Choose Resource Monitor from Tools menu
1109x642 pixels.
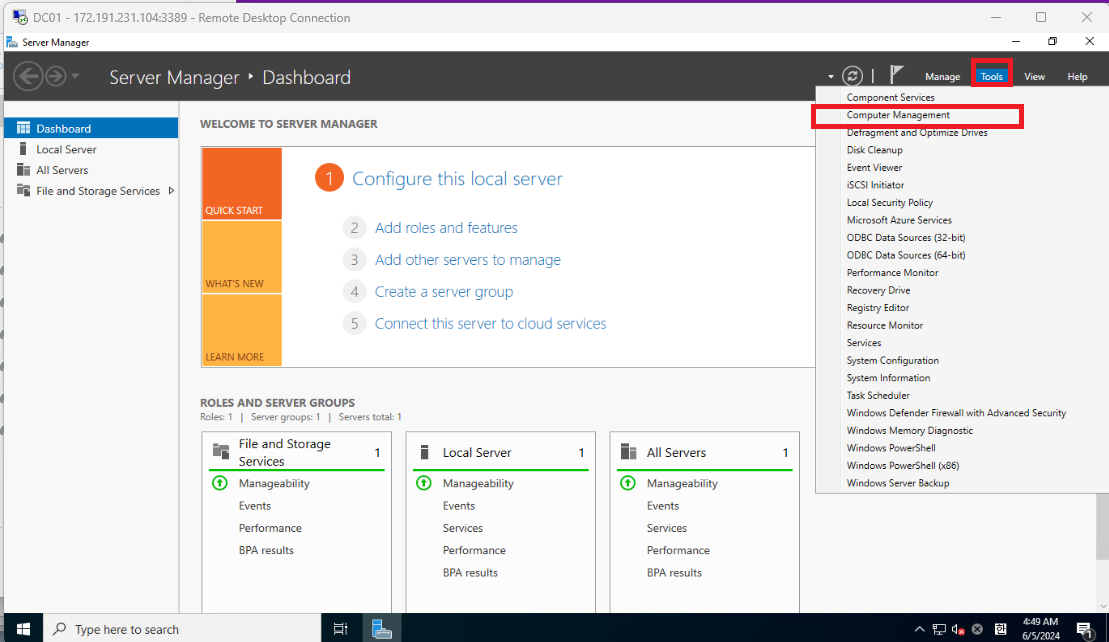pos(885,325)
